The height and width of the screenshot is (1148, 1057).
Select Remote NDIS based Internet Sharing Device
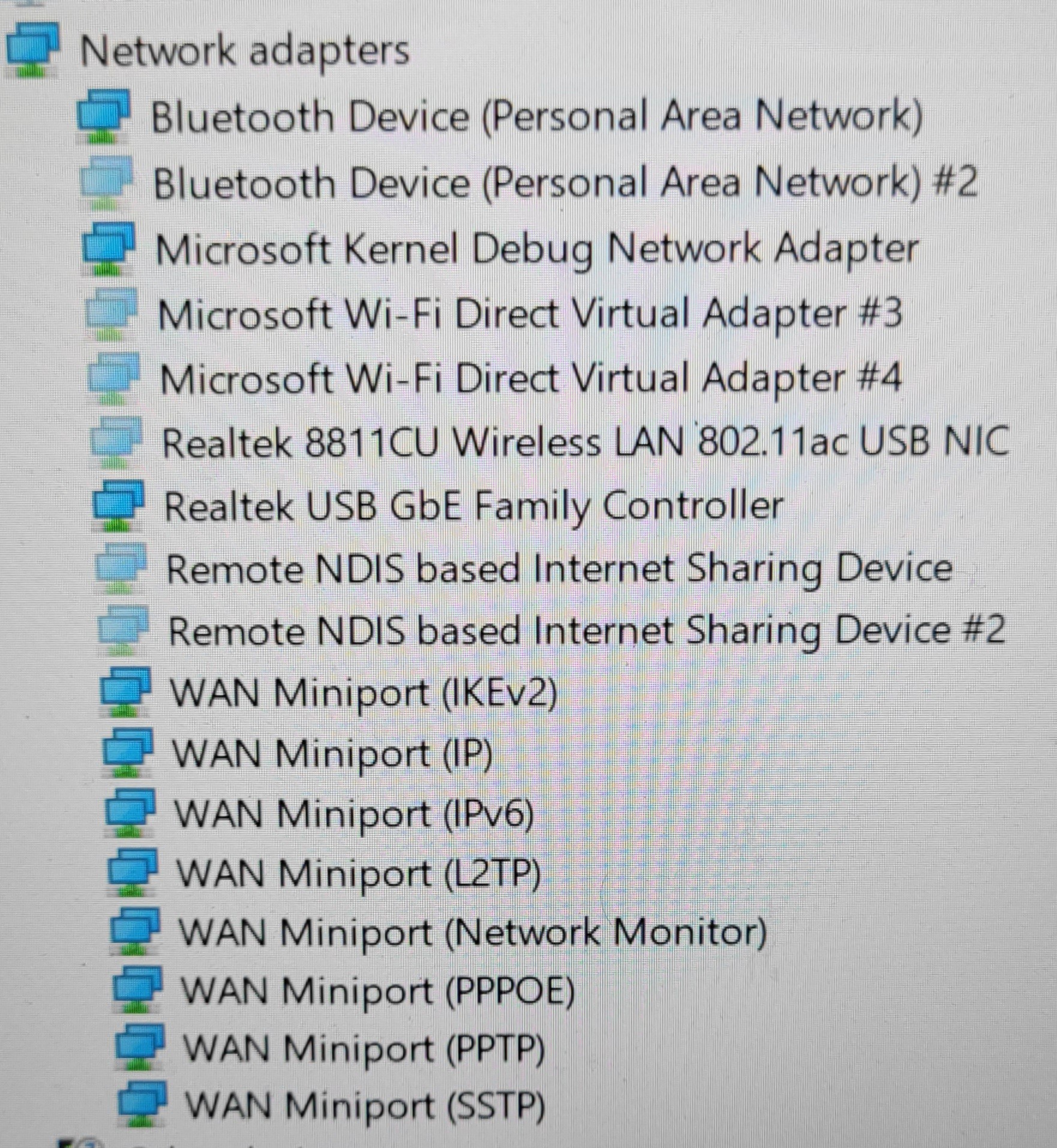[559, 569]
